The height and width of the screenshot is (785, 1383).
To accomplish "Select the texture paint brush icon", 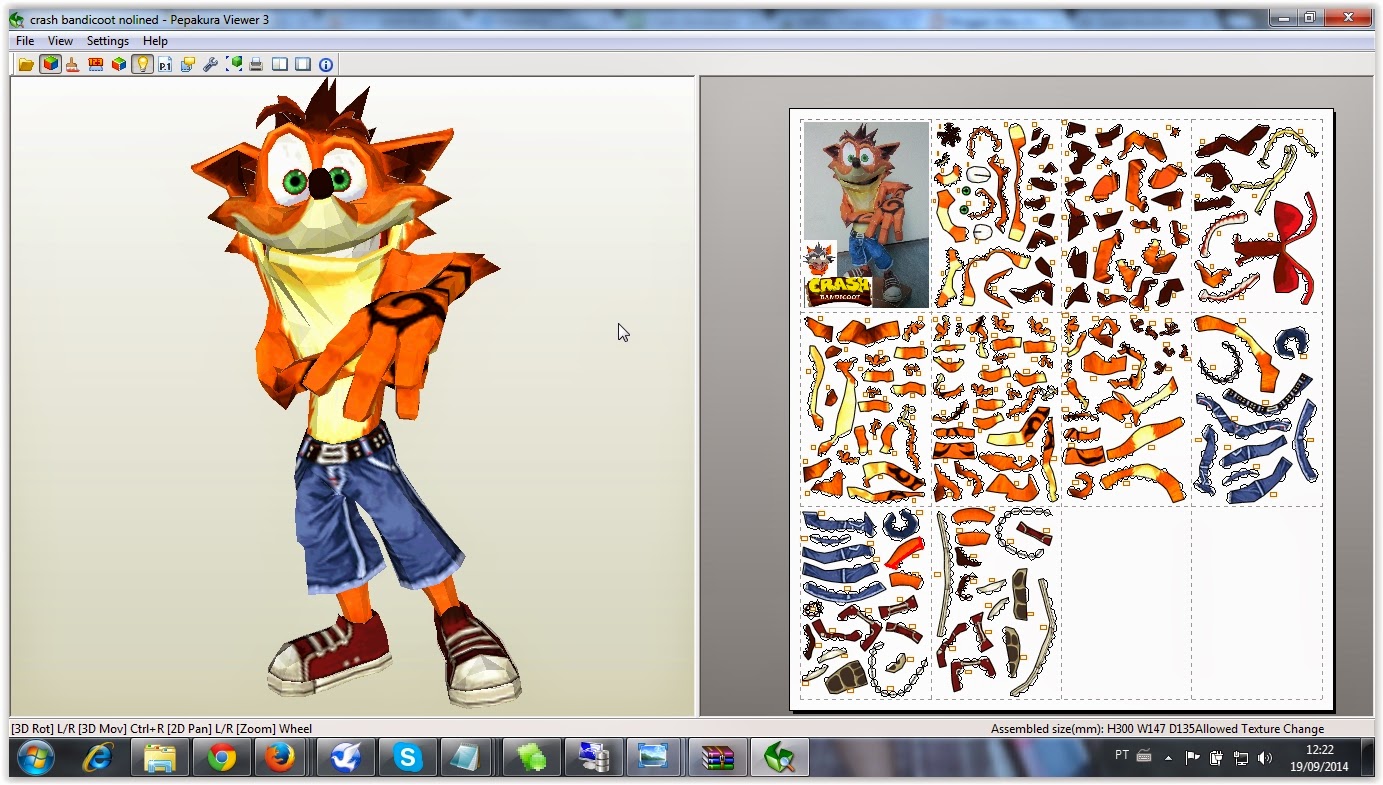I will tap(72, 64).
